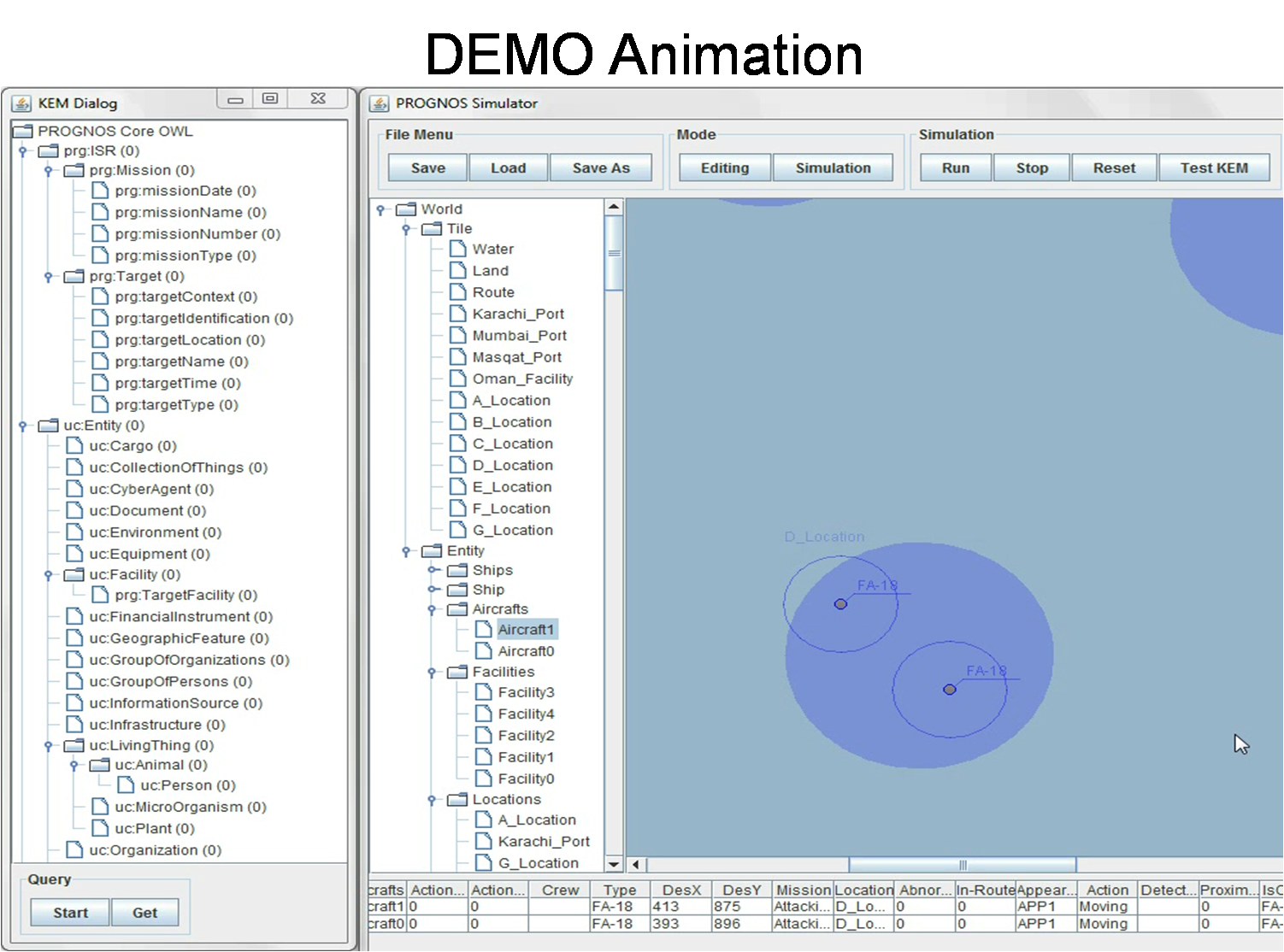Collapse the World tree node expander

[x=380, y=209]
